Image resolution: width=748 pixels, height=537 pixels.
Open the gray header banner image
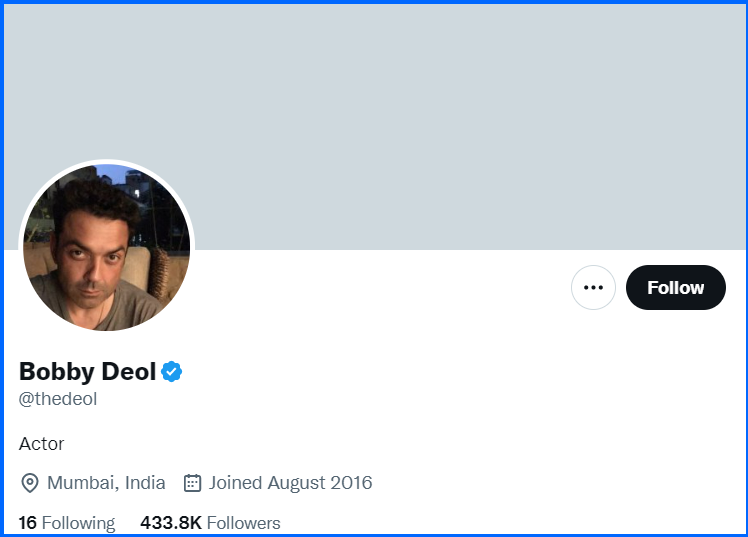pos(375,127)
